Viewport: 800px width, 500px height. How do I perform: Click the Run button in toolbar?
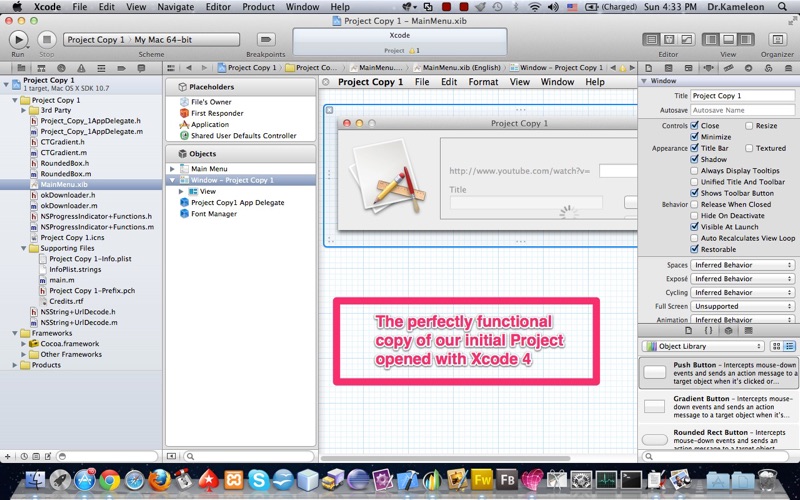pyautogui.click(x=18, y=39)
